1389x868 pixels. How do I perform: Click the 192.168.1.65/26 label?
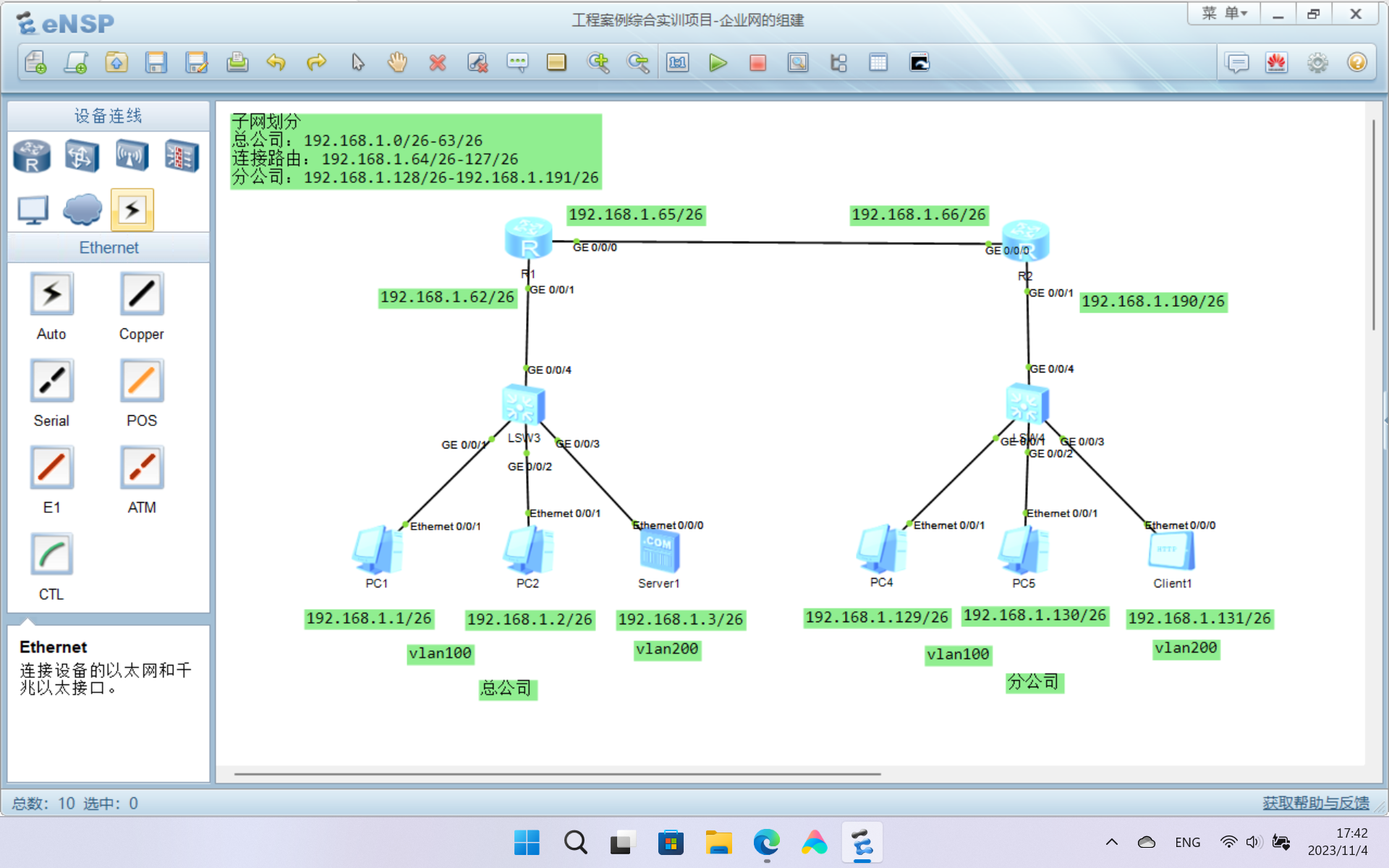click(636, 215)
